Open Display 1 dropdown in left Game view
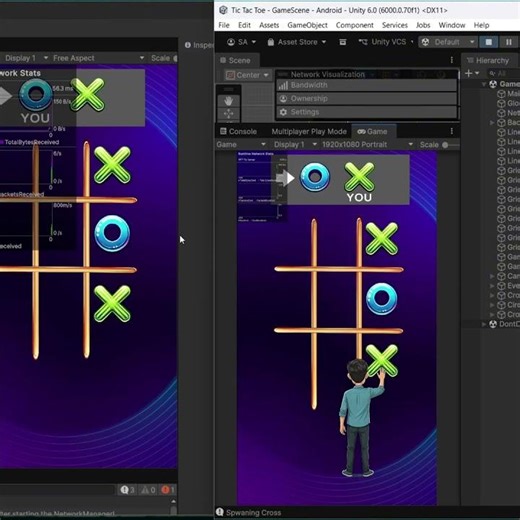The height and width of the screenshot is (520, 520). click(x=26, y=58)
